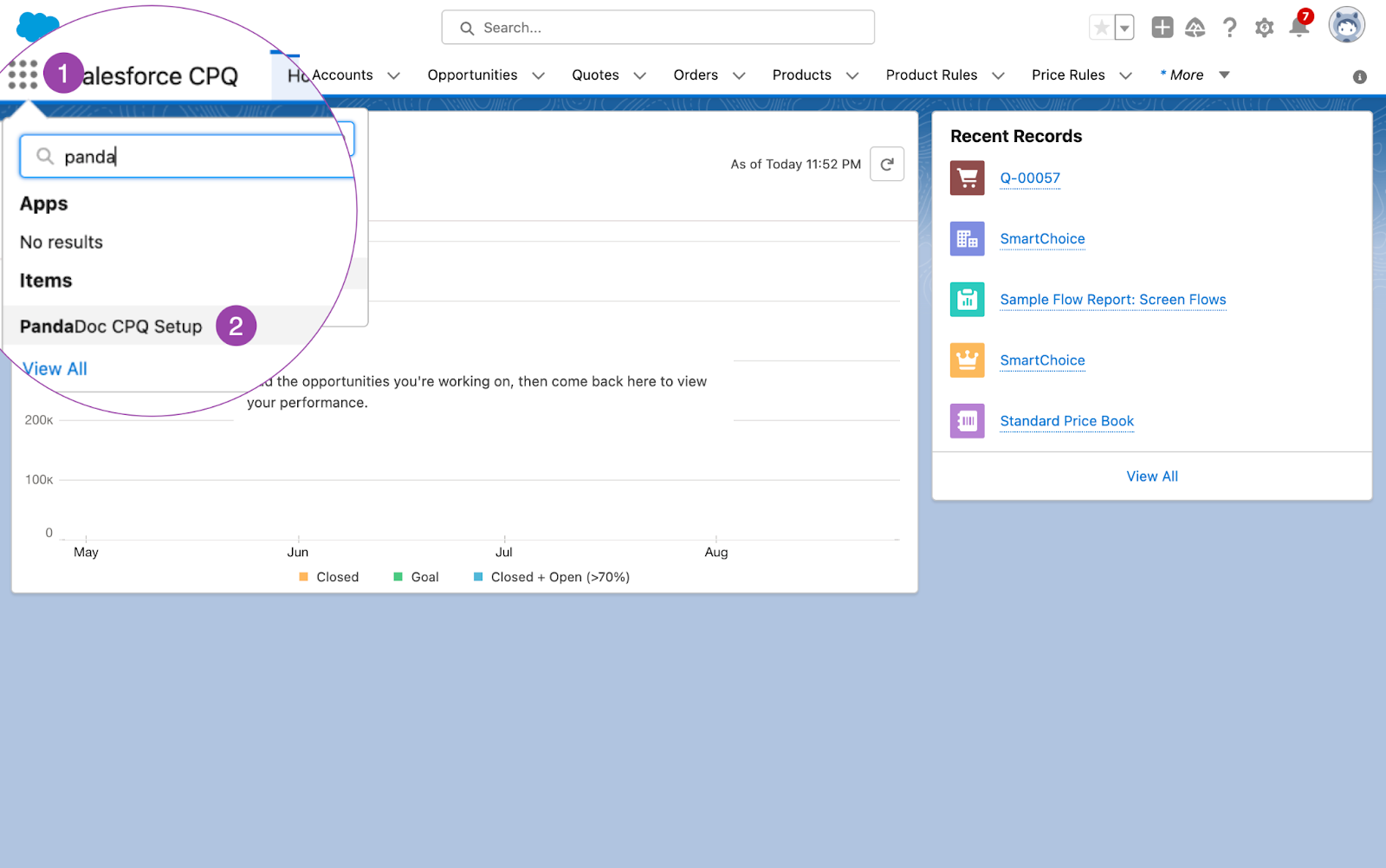Open the SmartChoice opportunity link

tap(1042, 360)
